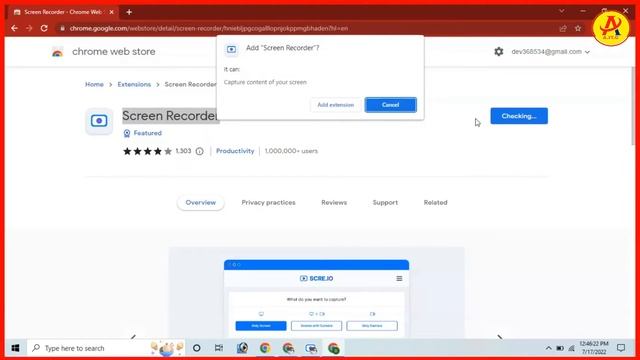This screenshot has height=360, width=640.
Task: Open the notification center icon
Action: [x=621, y=348]
